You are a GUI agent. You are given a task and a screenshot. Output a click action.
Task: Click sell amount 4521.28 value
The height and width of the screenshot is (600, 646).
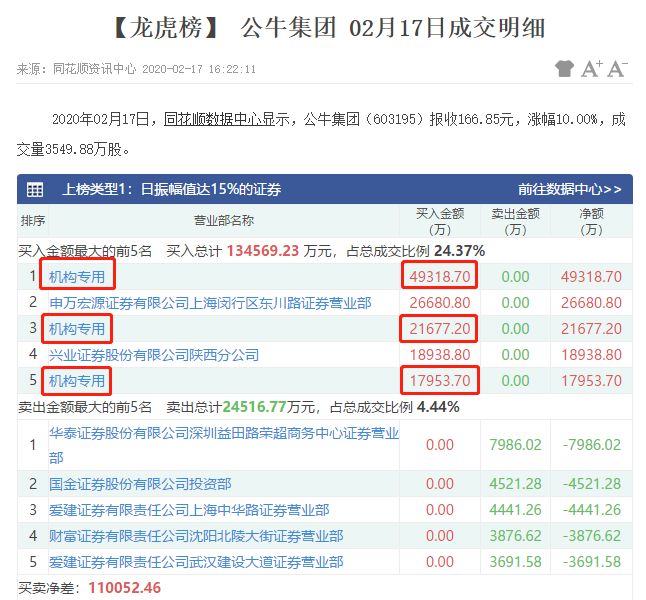pos(515,484)
